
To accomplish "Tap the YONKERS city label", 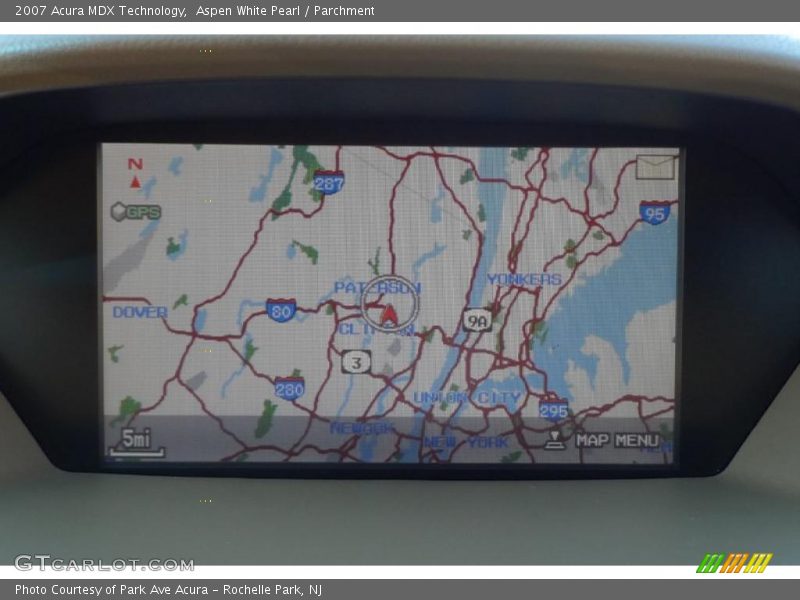I will point(524,279).
